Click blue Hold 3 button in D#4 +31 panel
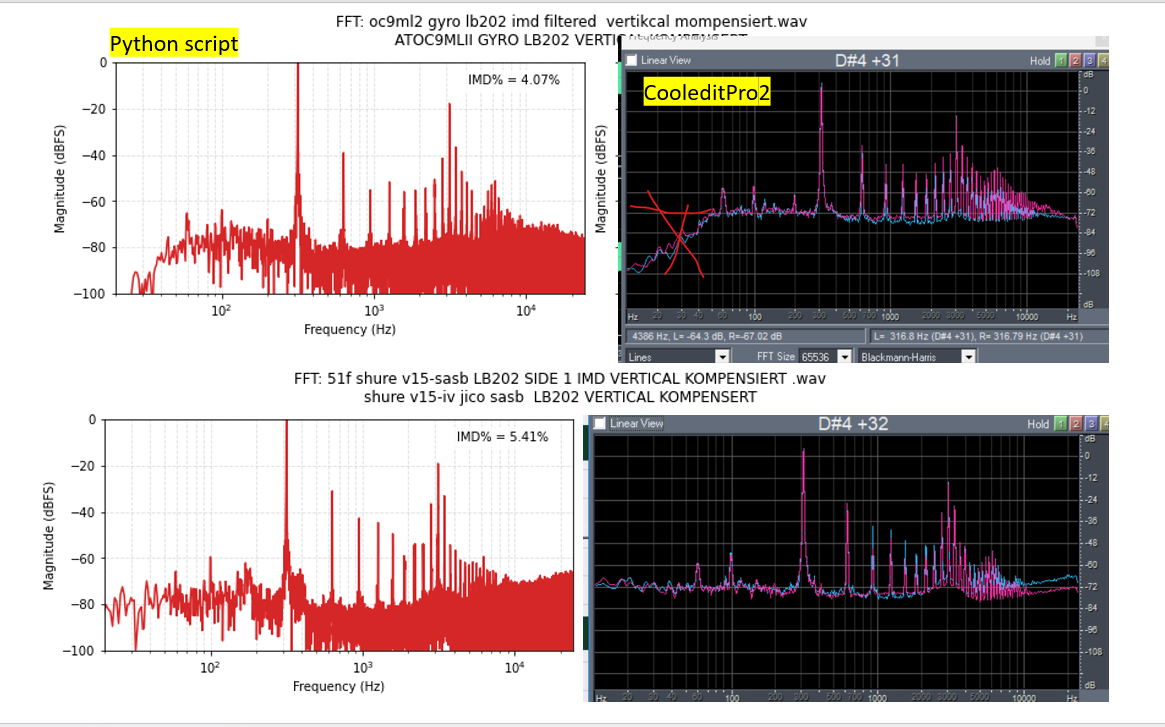Viewport: 1165px width, 727px height. 1089,60
